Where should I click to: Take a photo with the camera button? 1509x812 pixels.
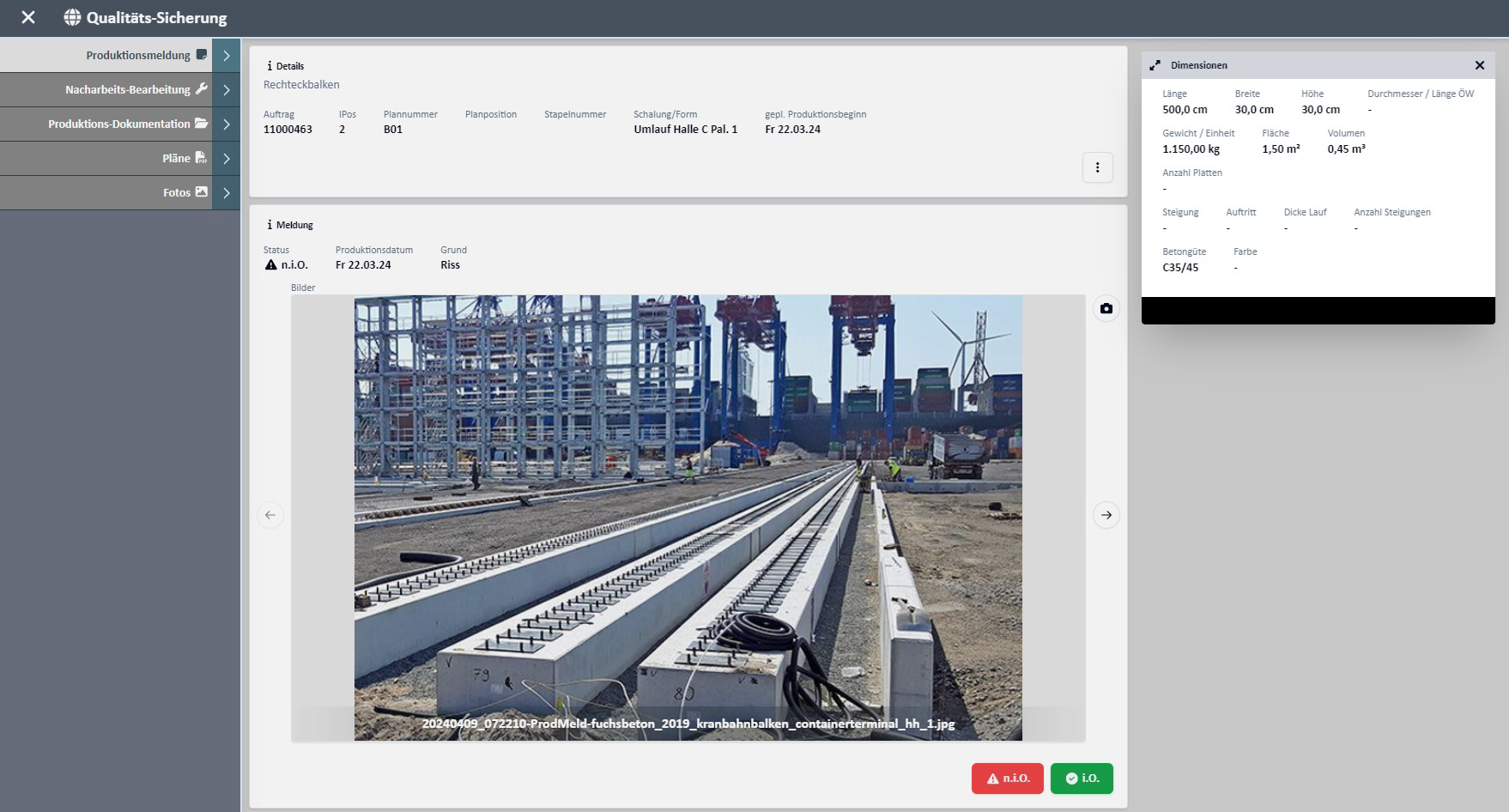coord(1106,308)
